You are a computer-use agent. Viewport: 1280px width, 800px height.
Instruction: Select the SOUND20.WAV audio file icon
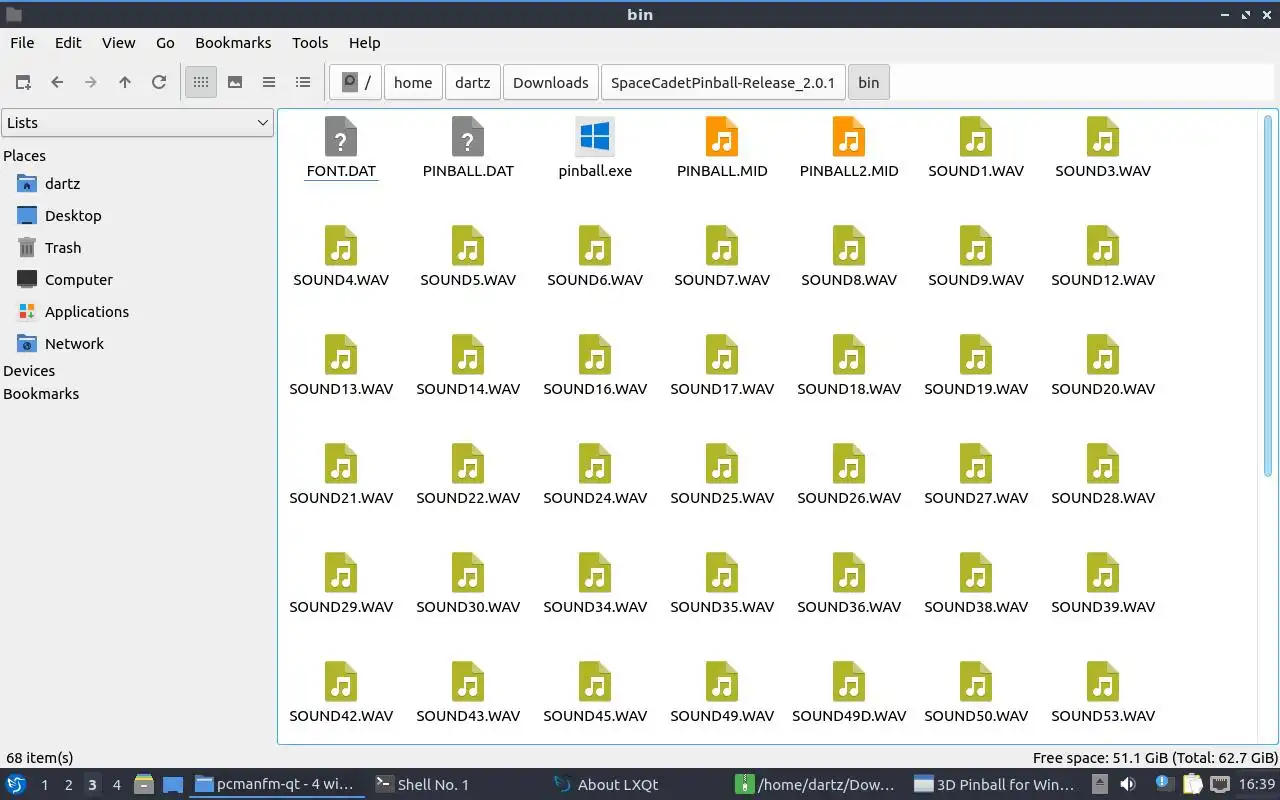pyautogui.click(x=1103, y=355)
